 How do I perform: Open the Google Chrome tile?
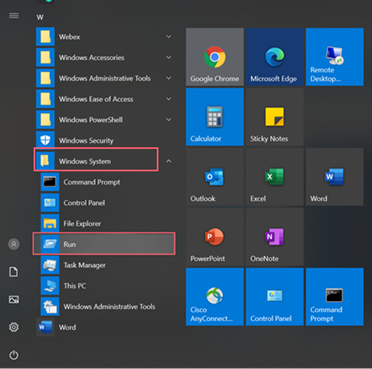coord(215,57)
